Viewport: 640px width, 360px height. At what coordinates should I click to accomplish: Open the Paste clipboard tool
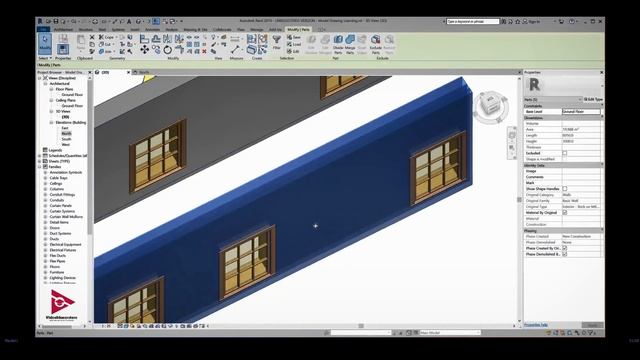coord(81,42)
